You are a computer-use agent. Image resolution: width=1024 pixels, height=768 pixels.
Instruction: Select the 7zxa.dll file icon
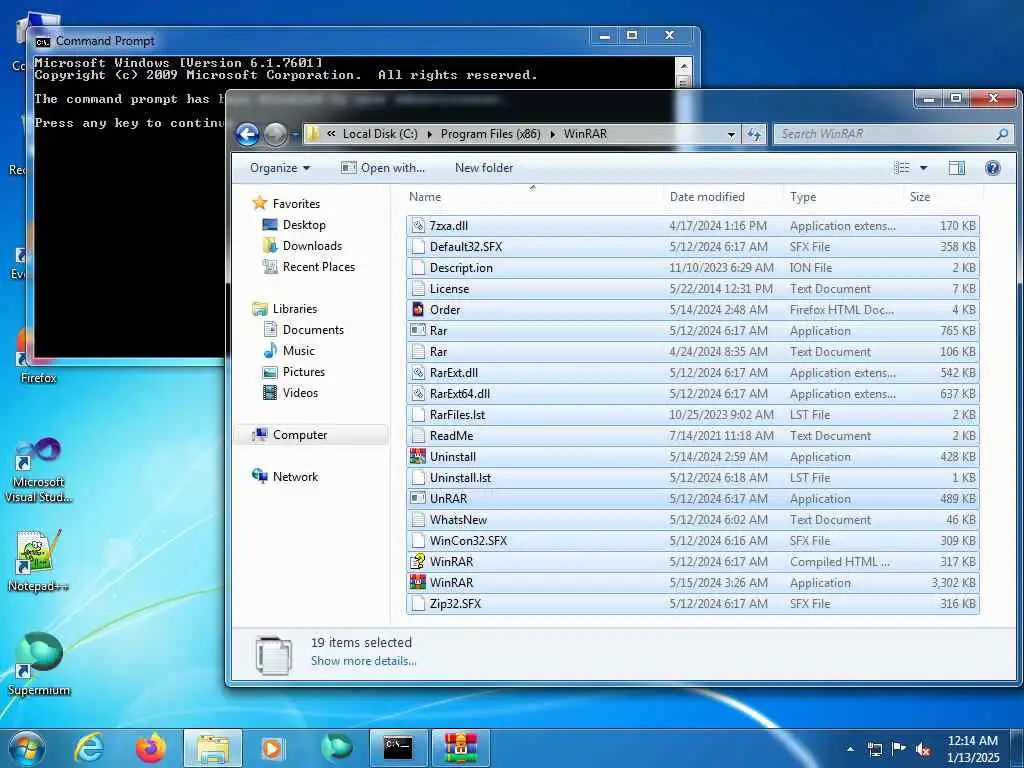coord(418,226)
